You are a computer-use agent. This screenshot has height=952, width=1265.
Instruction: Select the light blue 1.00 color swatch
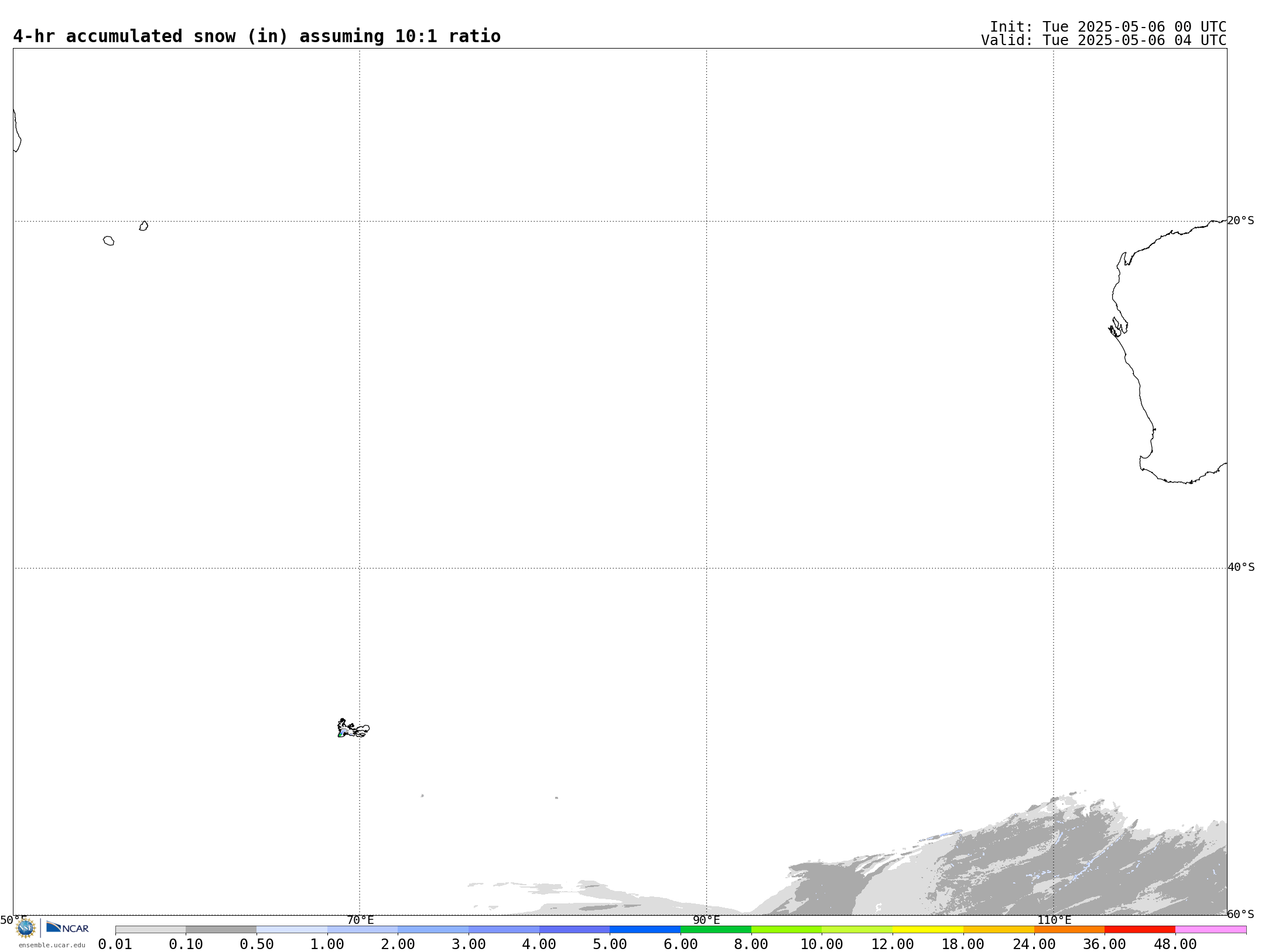coord(363,930)
